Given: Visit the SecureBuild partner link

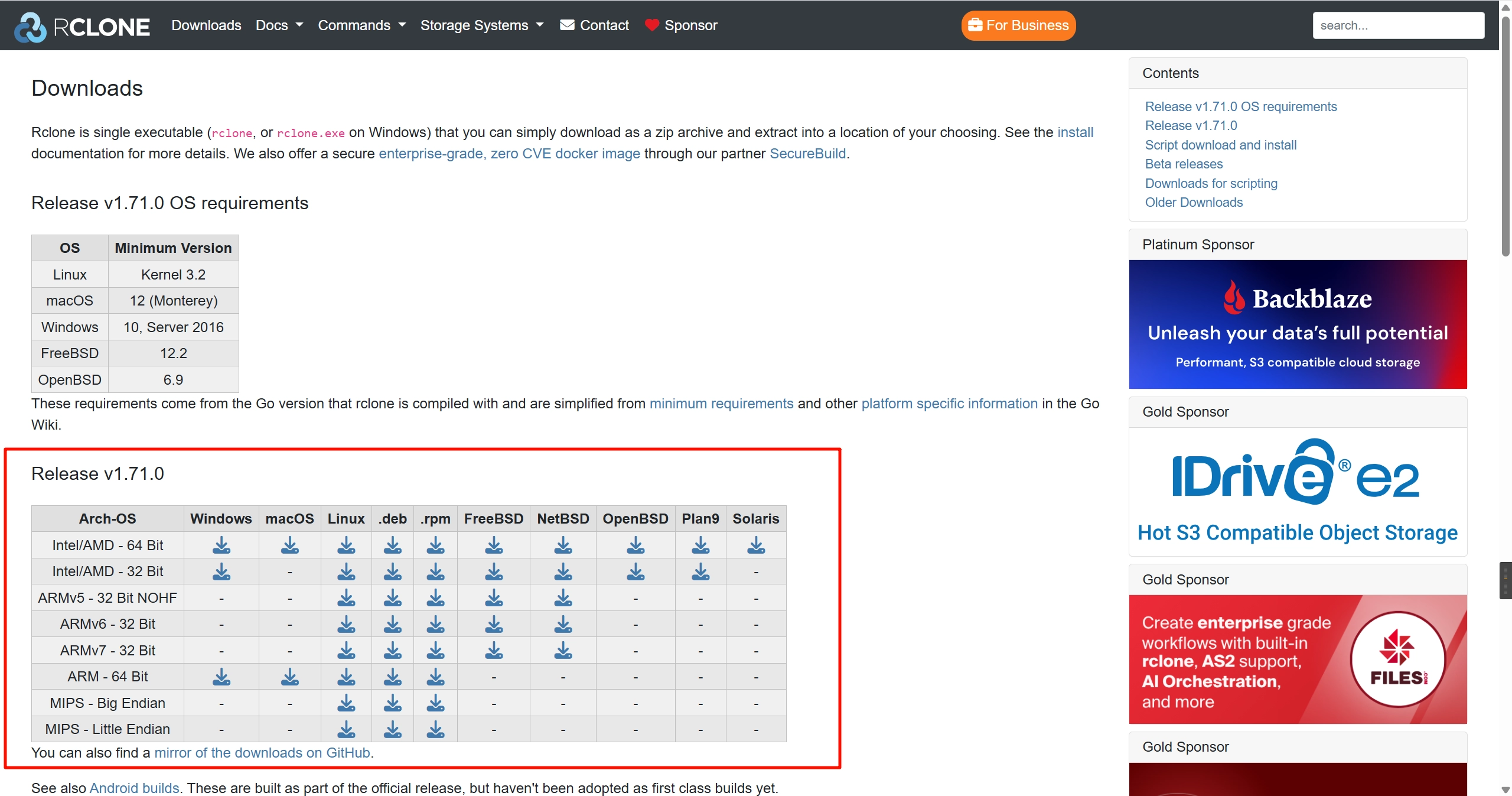Looking at the screenshot, I should [x=807, y=154].
